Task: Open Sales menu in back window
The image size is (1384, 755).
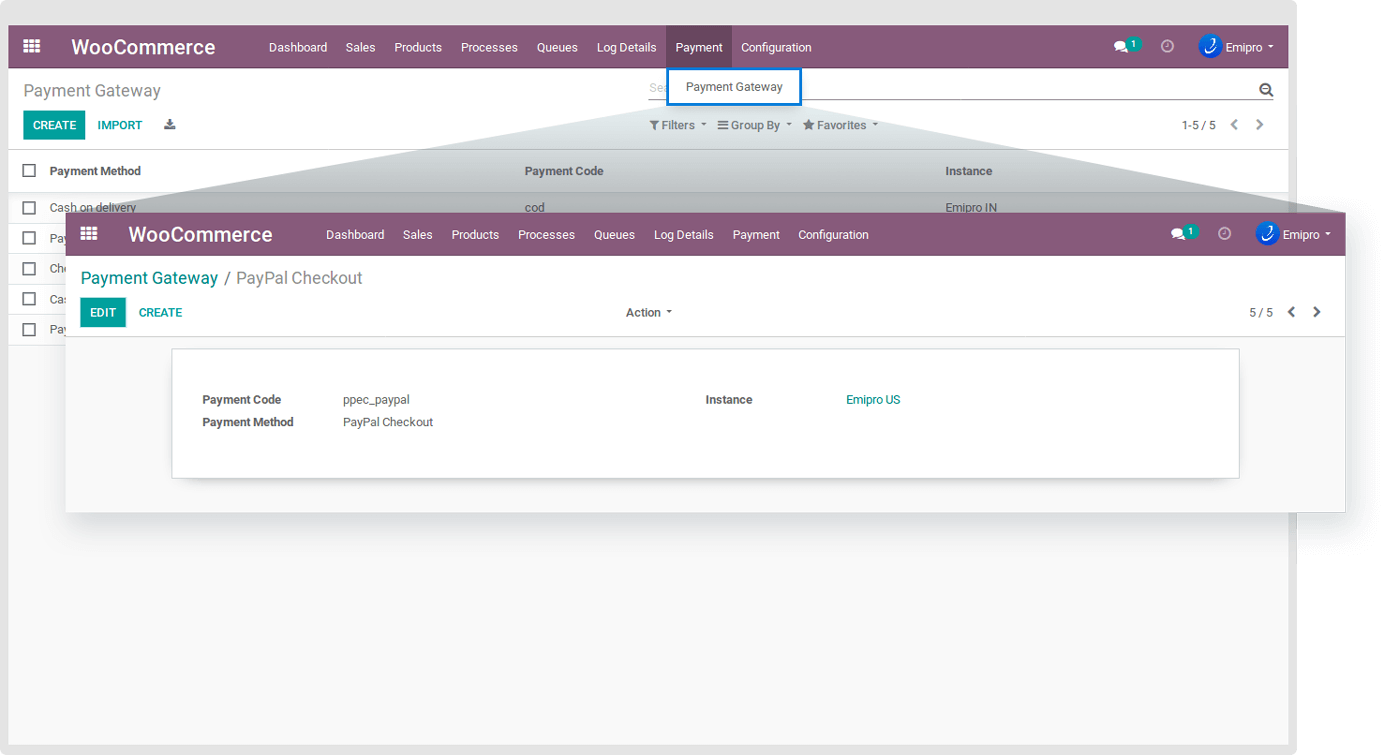Action: (361, 47)
